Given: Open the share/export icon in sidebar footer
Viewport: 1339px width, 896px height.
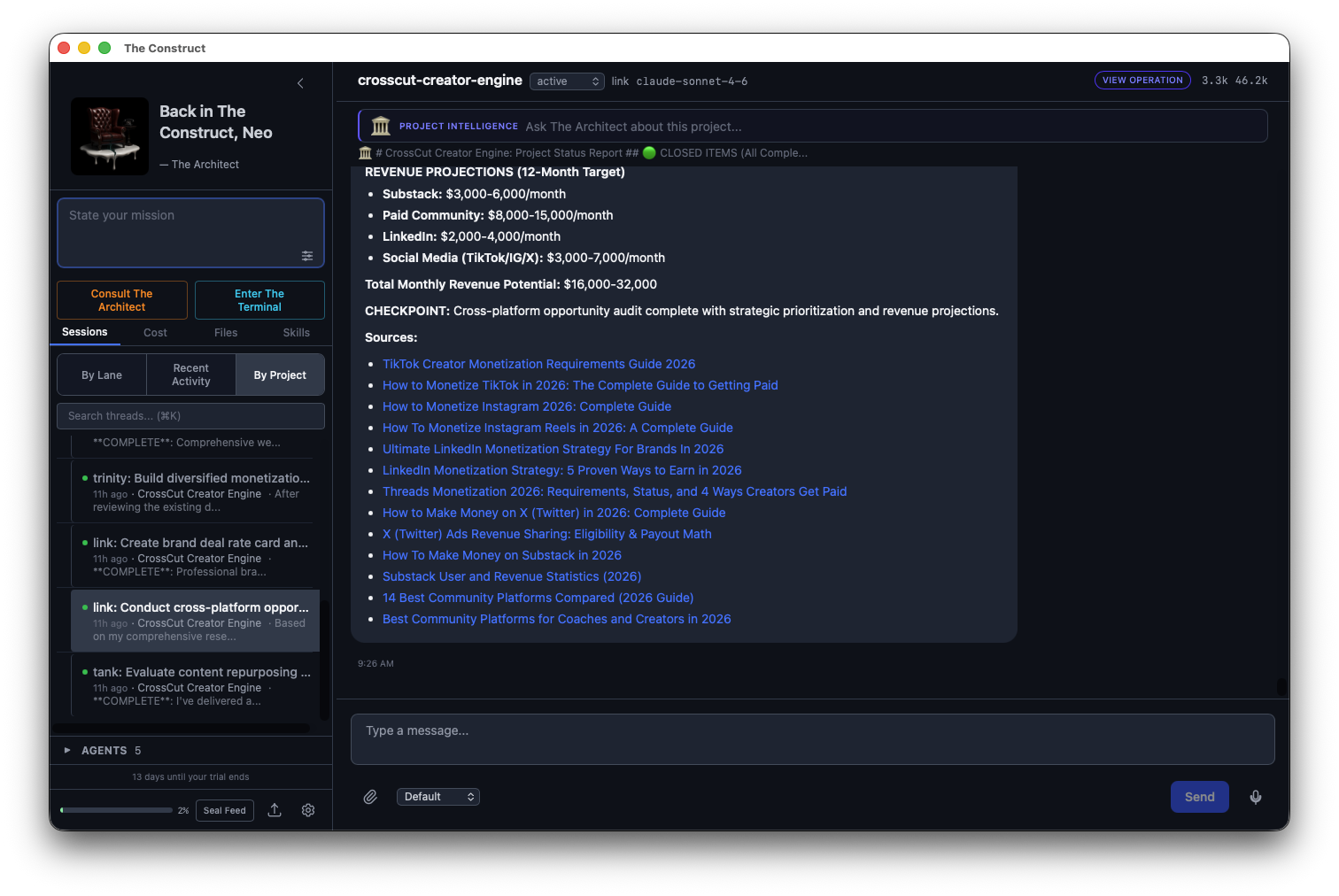Looking at the screenshot, I should point(275,810).
